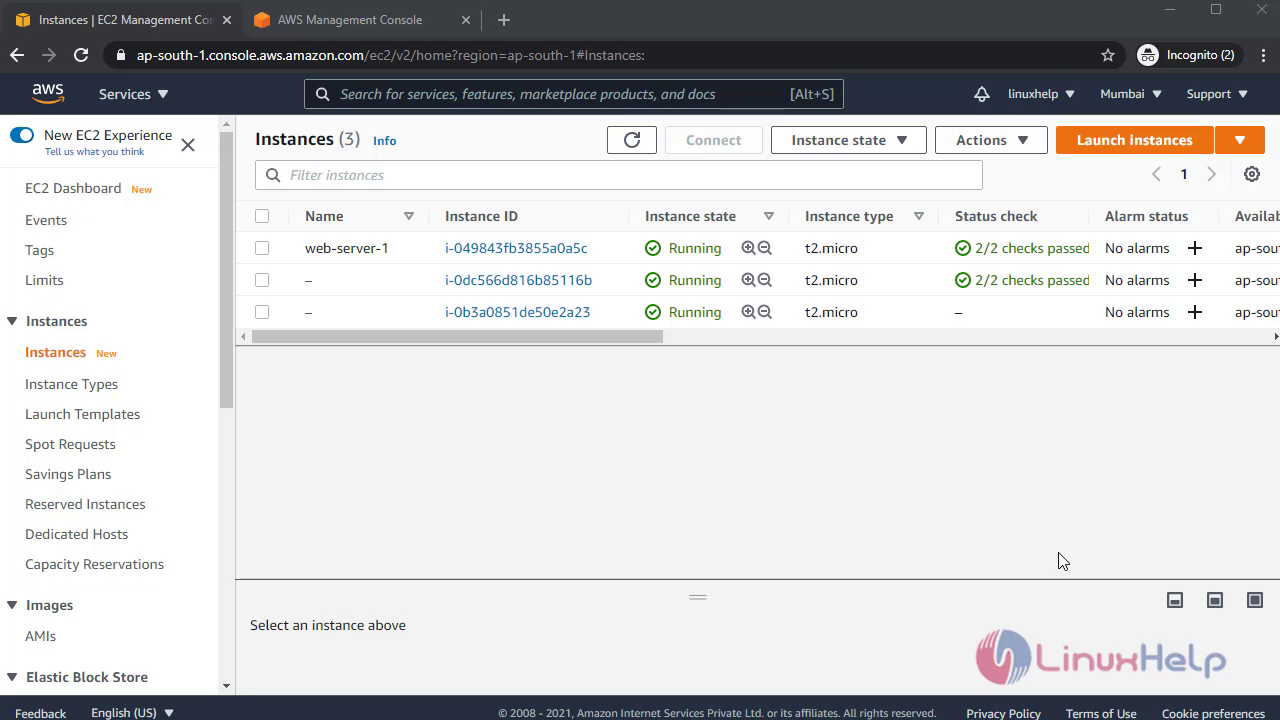This screenshot has height=720, width=1280.
Task: Open the Mumbai region dropdown
Action: [1131, 94]
